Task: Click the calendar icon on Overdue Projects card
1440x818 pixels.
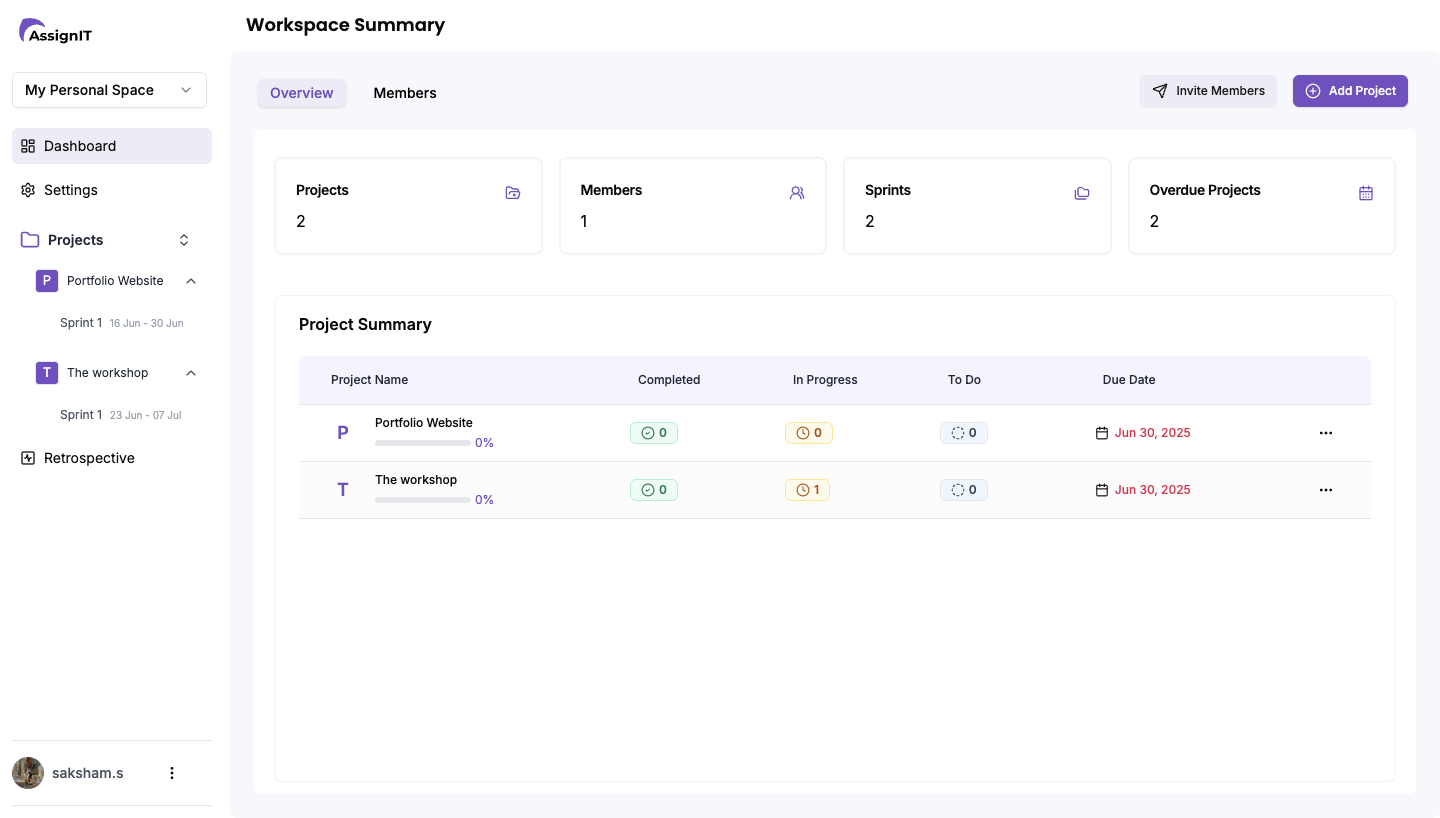Action: (1366, 193)
